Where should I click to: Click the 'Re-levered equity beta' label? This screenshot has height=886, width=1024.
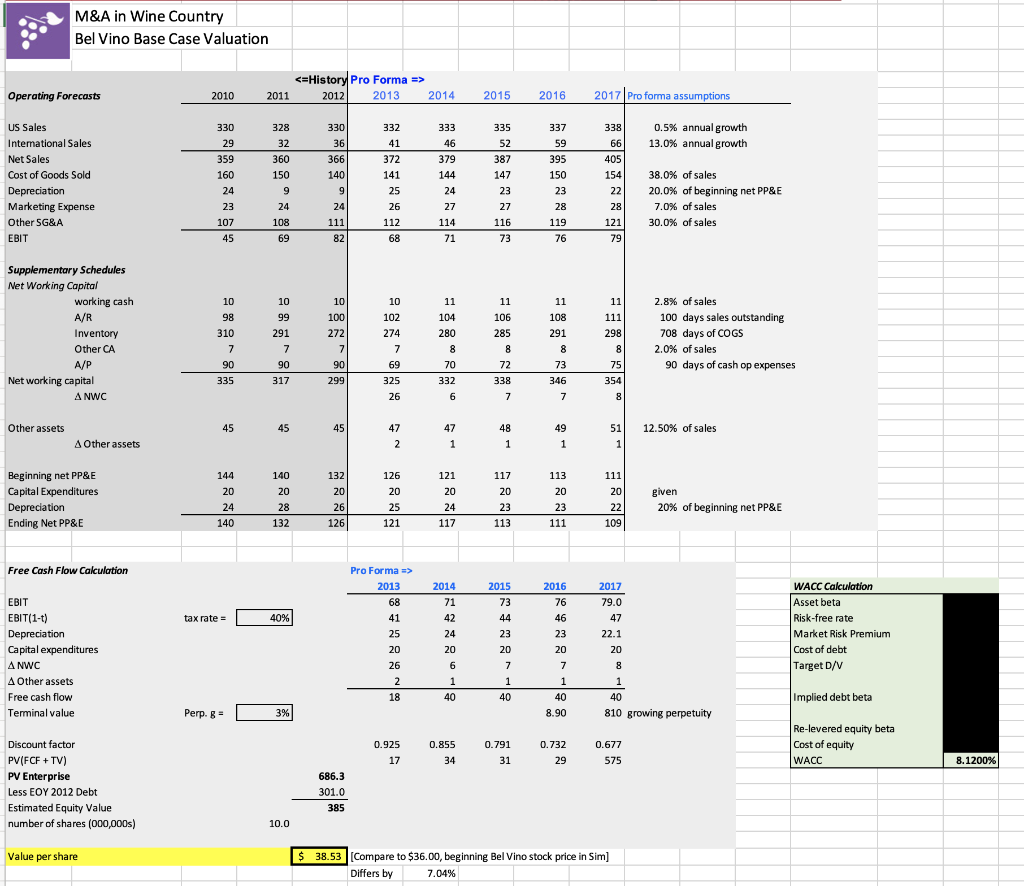coord(844,729)
